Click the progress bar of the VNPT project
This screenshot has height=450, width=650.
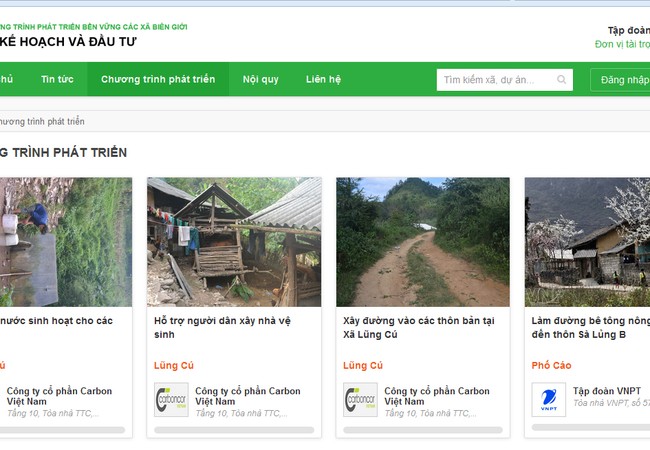pyautogui.click(x=591, y=427)
